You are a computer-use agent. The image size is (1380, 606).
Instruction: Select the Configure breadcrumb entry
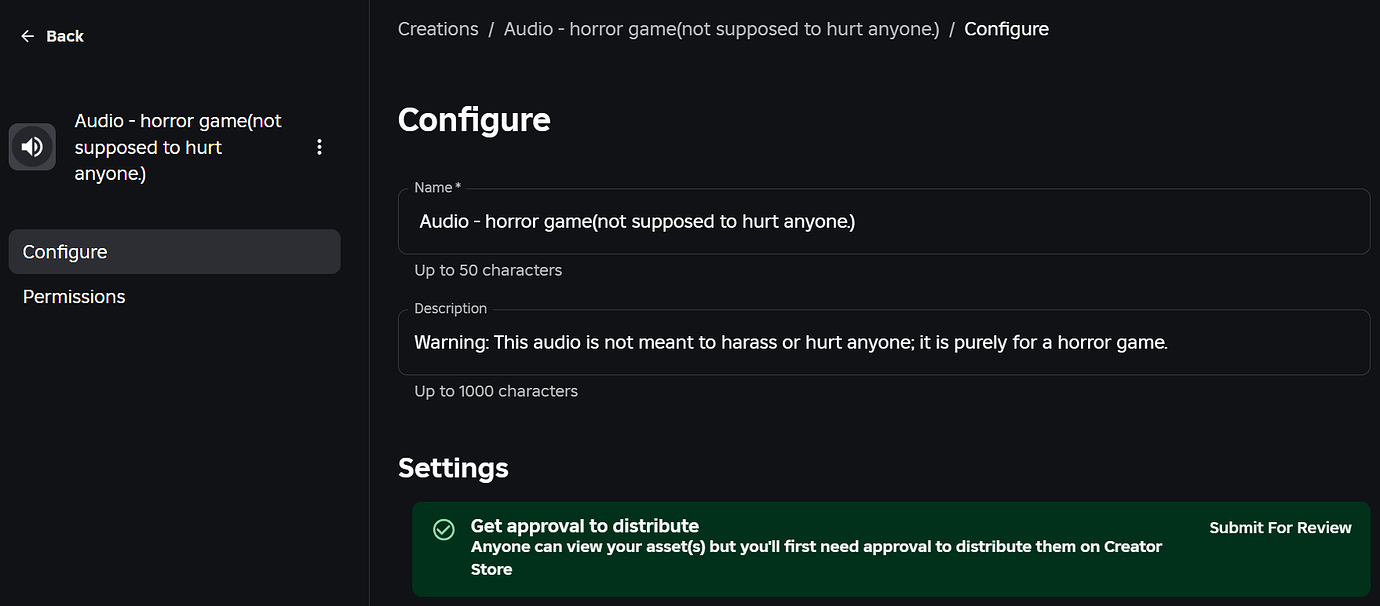(x=1006, y=28)
